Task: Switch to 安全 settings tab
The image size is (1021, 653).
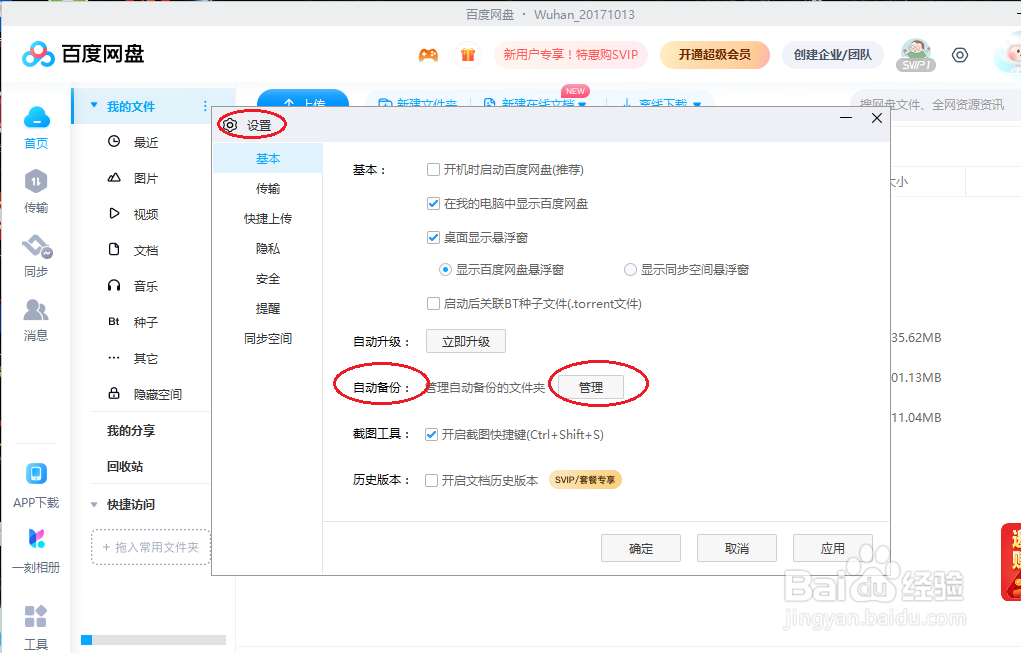Action: tap(268, 279)
